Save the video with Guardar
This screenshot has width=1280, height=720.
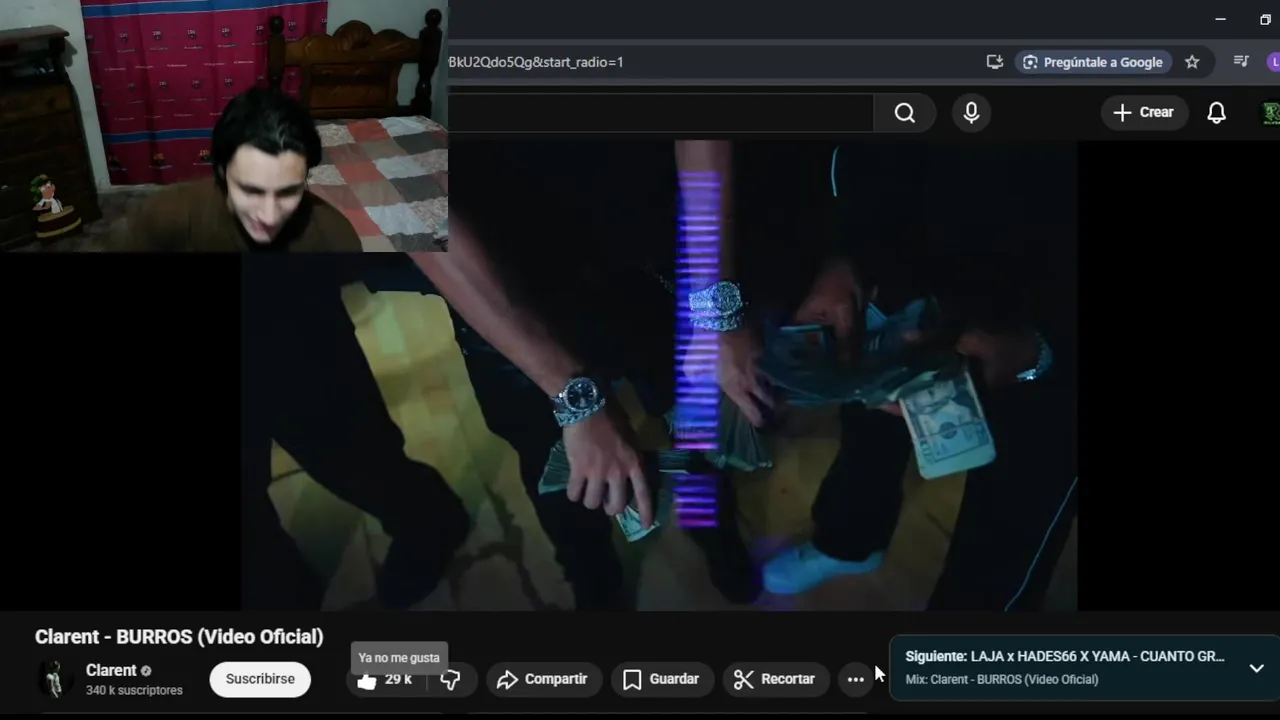(x=661, y=679)
